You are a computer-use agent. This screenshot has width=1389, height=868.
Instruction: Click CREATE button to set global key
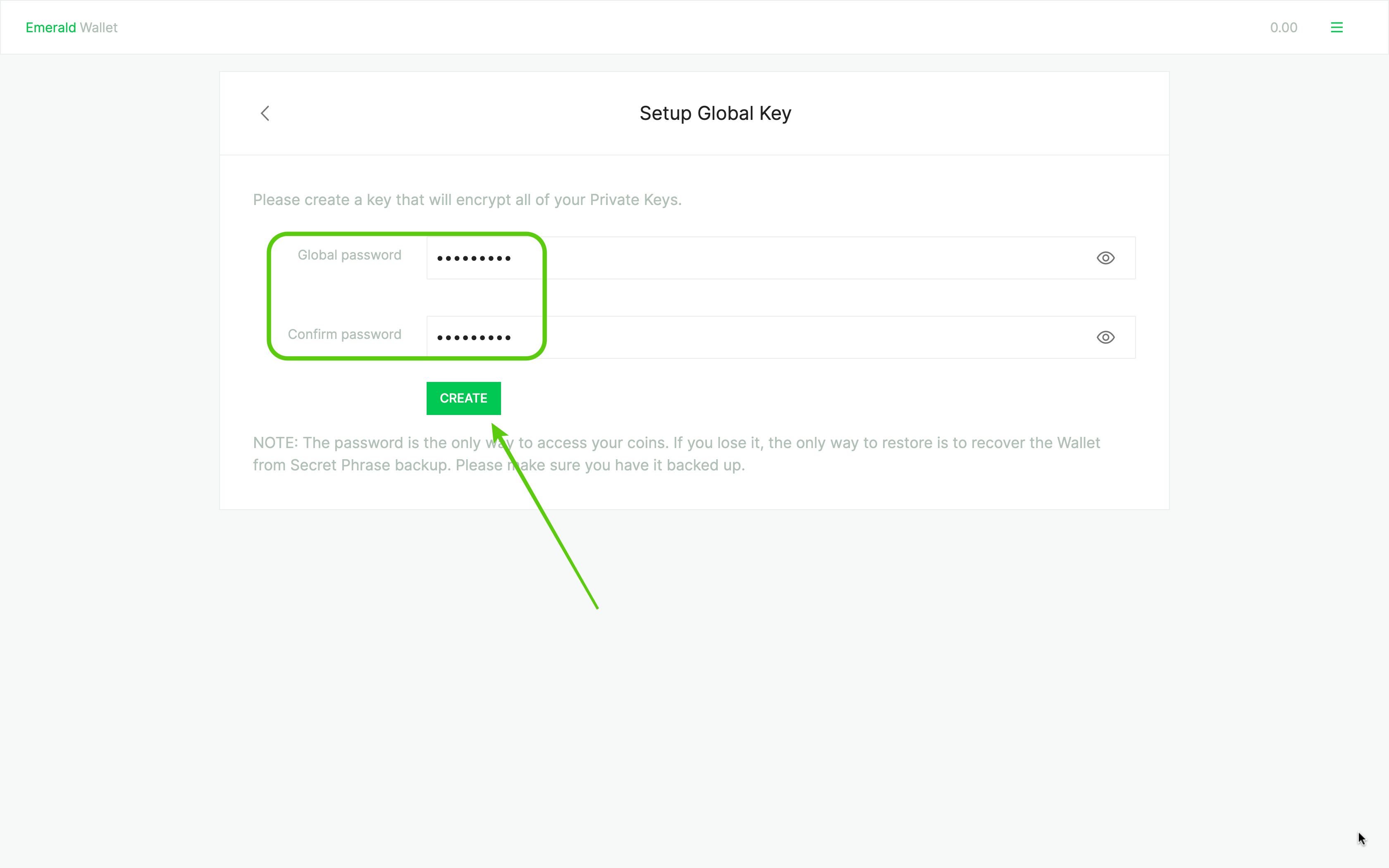[464, 398]
